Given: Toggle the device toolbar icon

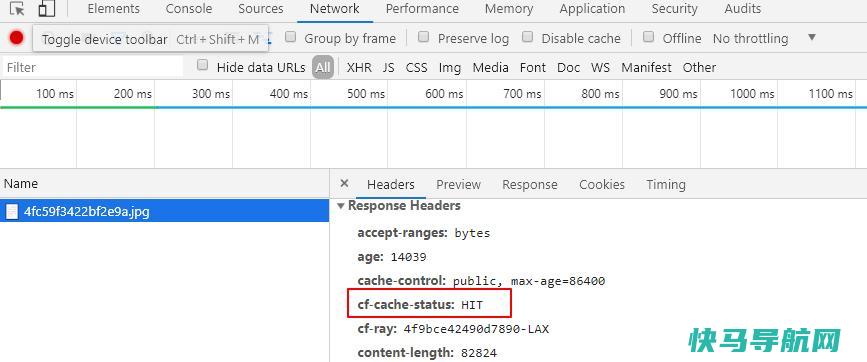Looking at the screenshot, I should click(x=47, y=9).
